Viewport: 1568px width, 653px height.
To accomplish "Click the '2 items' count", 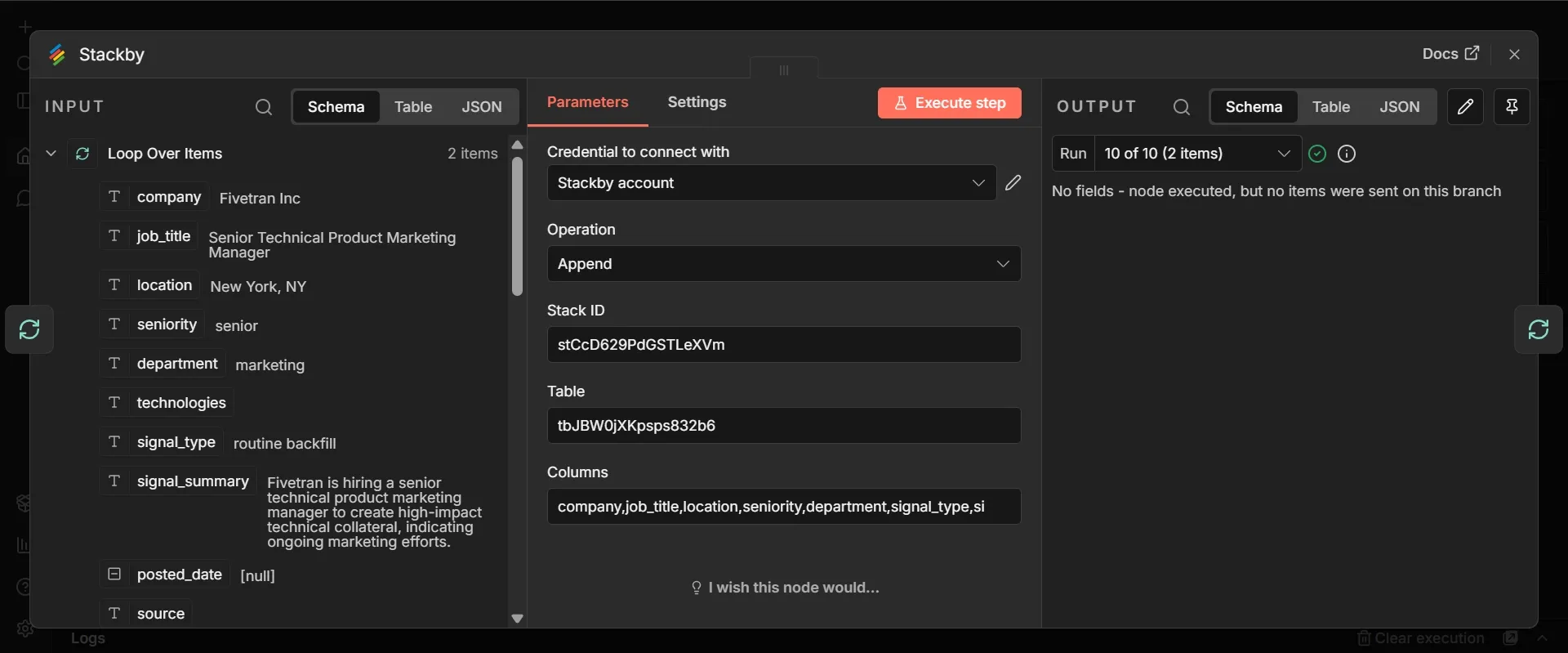I will tap(472, 154).
